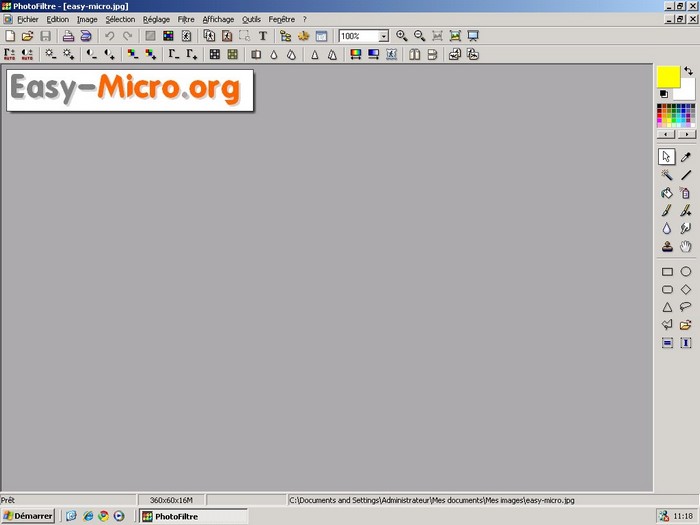The width and height of the screenshot is (700, 525).
Task: Click the Grayscale filter icon
Action: click(x=215, y=54)
